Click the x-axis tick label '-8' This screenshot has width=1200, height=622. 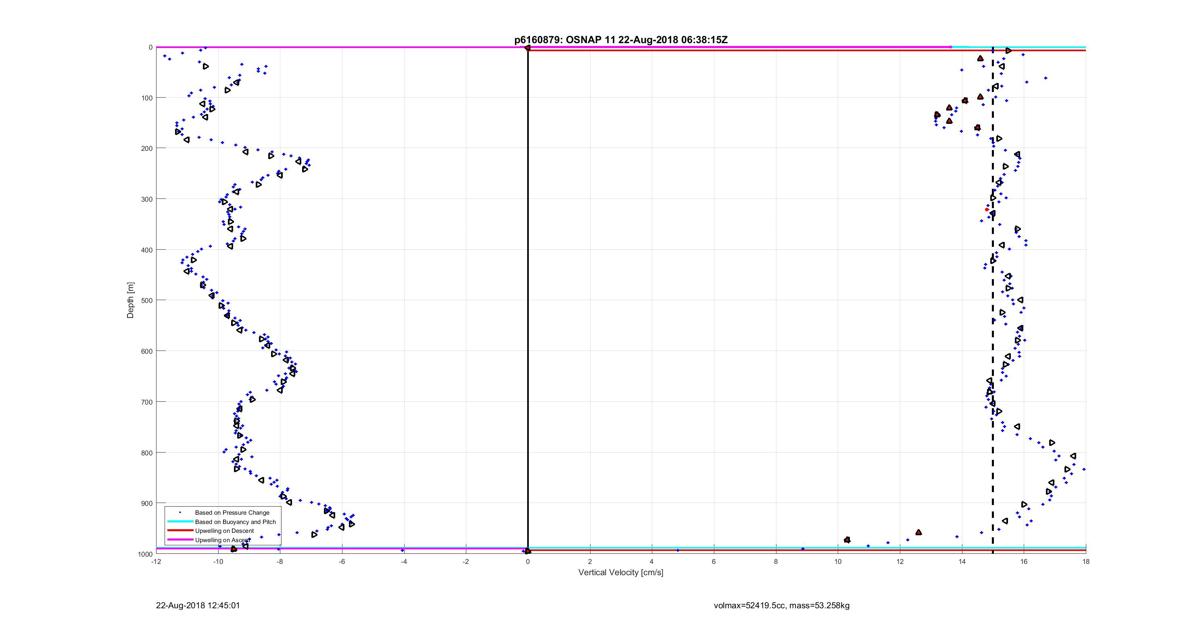(x=280, y=561)
